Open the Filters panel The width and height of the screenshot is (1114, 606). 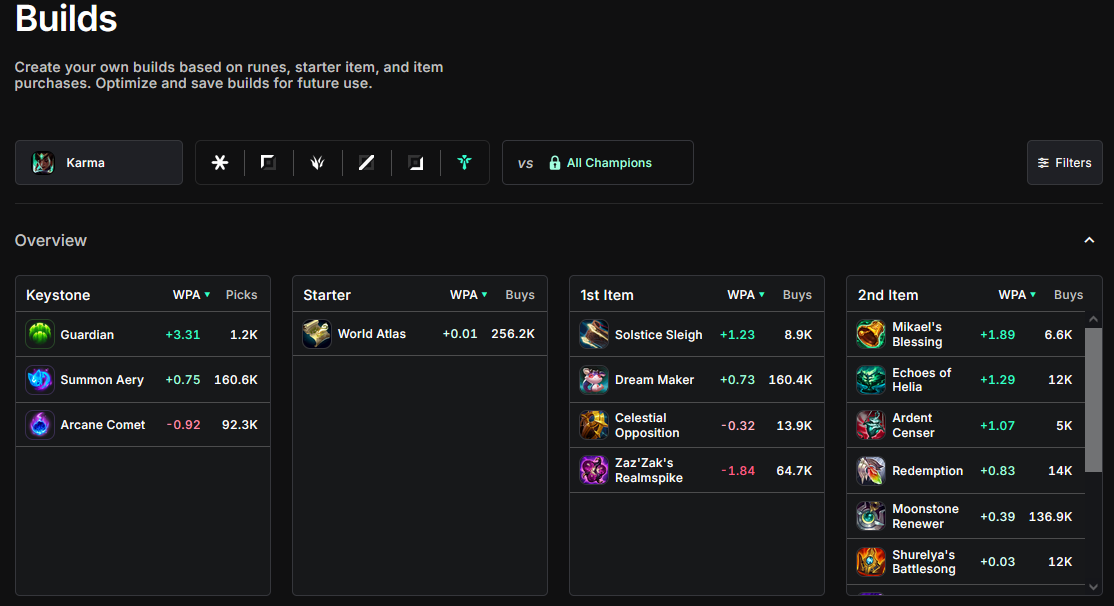1064,163
